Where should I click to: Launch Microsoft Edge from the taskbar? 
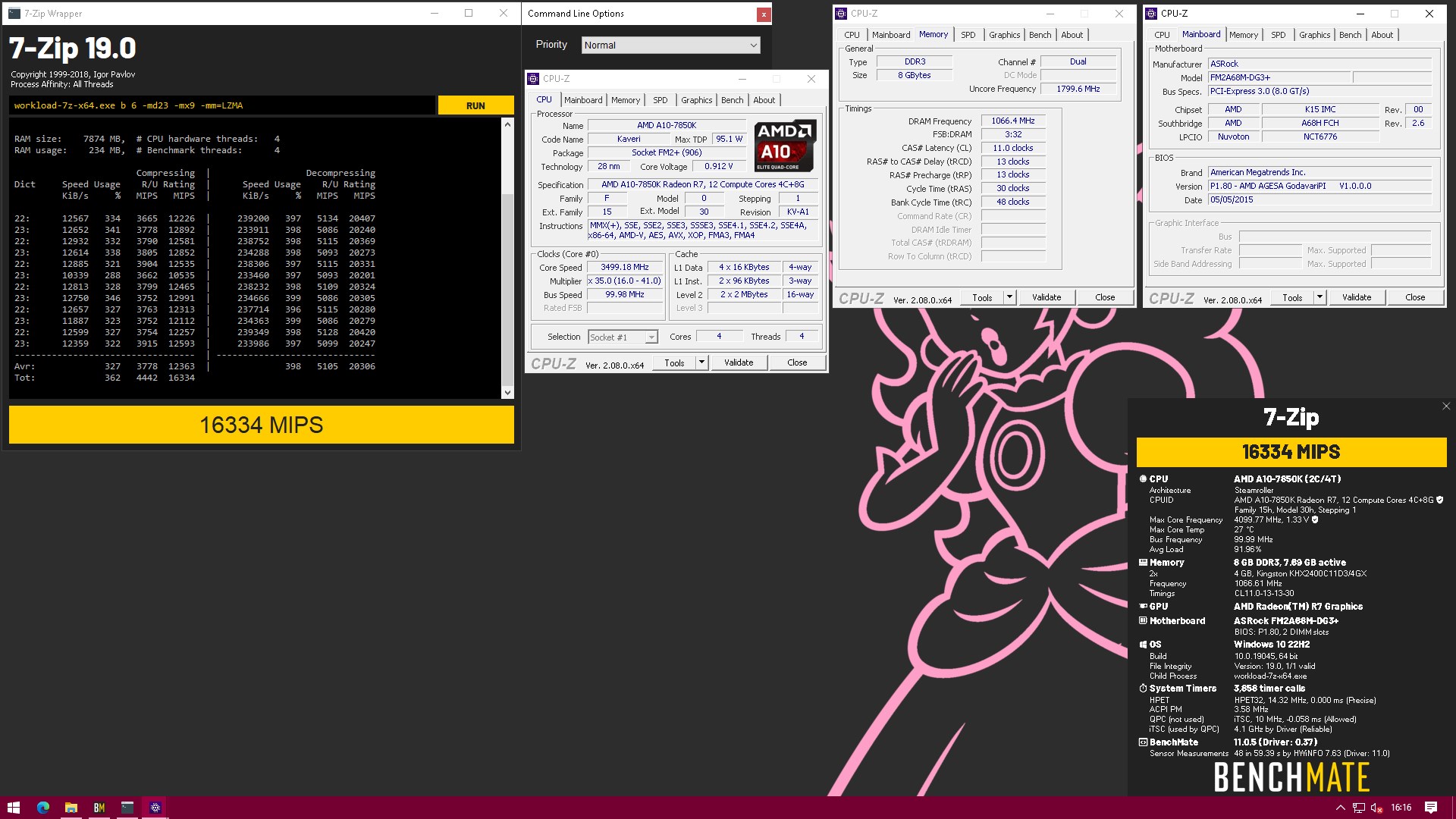42,808
